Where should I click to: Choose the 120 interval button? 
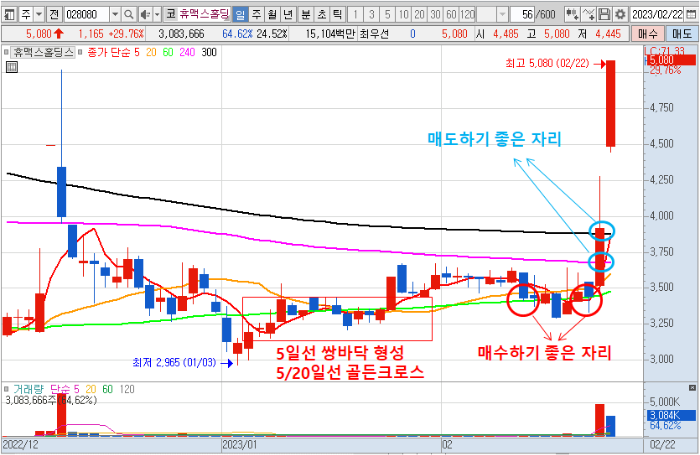coord(467,15)
